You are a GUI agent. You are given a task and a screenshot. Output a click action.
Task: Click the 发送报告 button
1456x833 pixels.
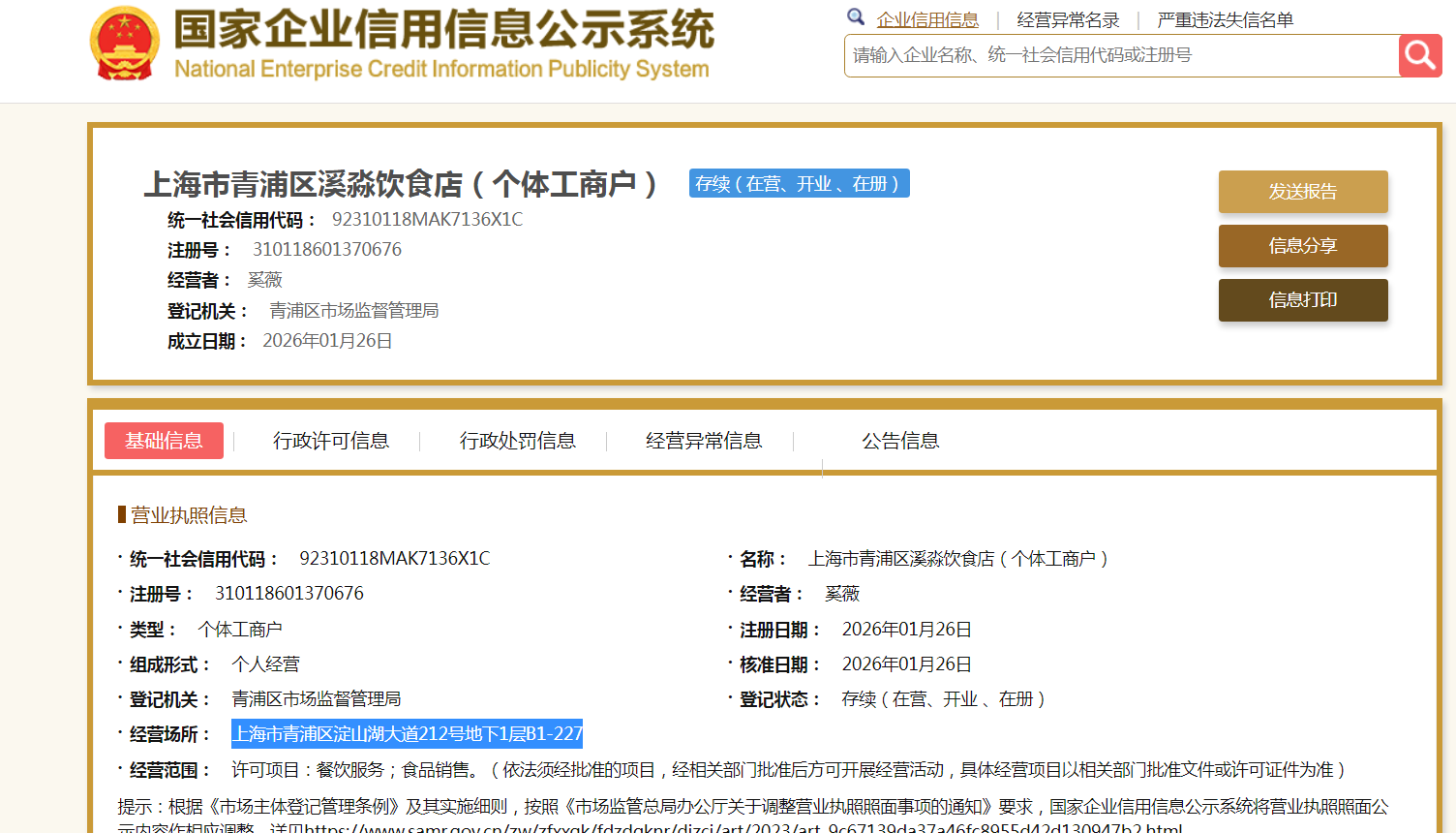pyautogui.click(x=1303, y=192)
